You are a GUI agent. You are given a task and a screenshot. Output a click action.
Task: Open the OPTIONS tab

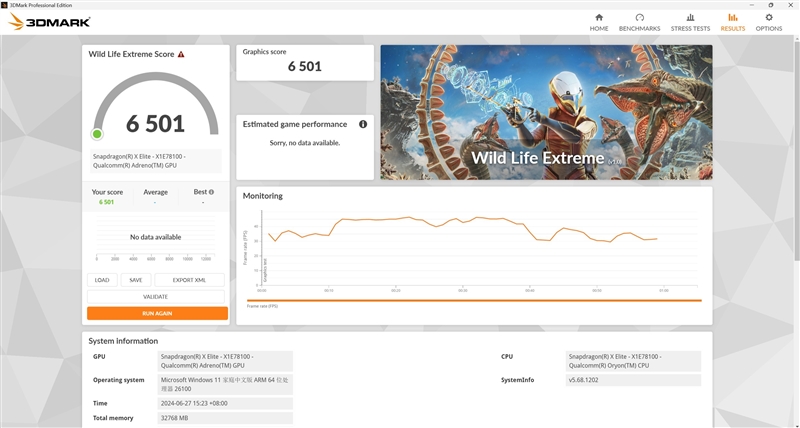pyautogui.click(x=769, y=23)
